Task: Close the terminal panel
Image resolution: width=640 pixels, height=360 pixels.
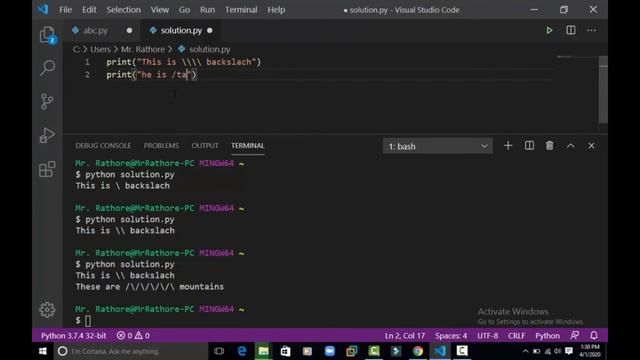Action: point(591,146)
